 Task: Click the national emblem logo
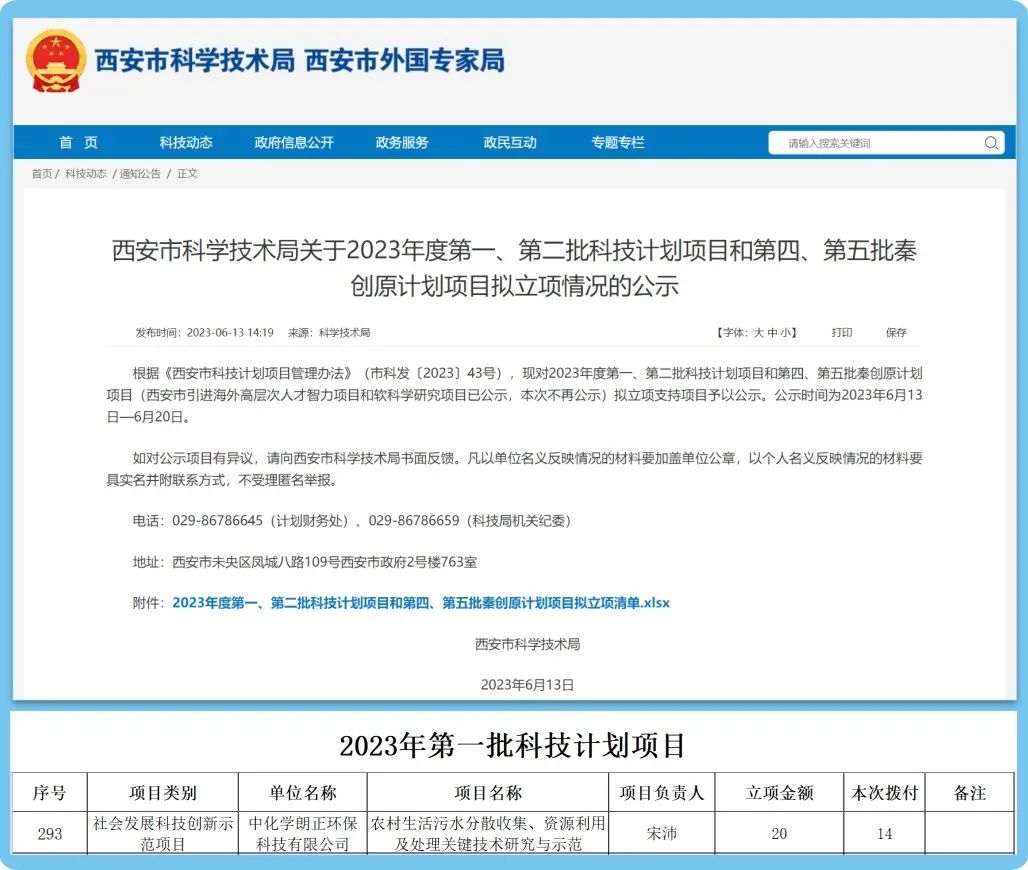56,60
